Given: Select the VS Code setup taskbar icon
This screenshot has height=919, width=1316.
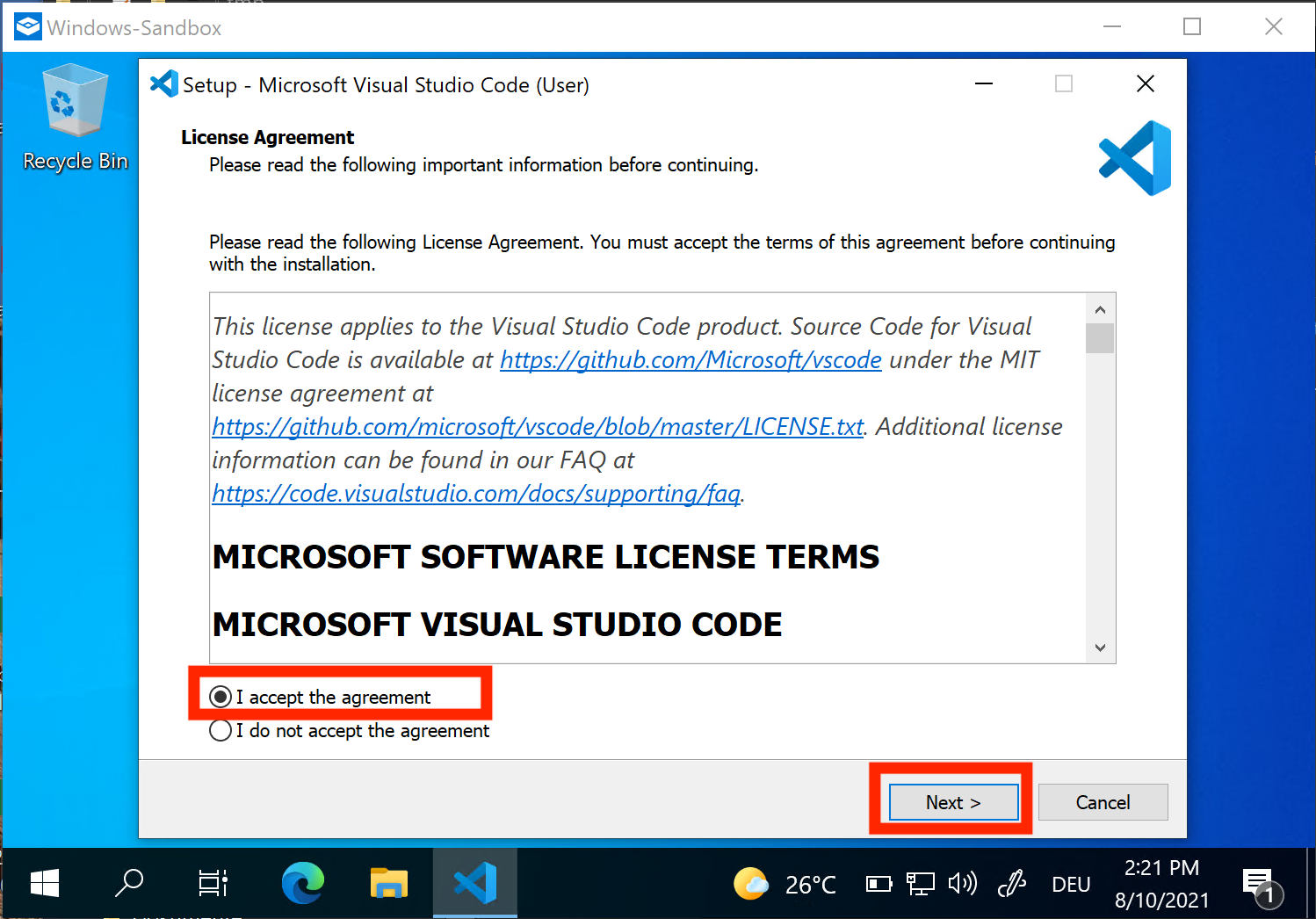Looking at the screenshot, I should (475, 883).
